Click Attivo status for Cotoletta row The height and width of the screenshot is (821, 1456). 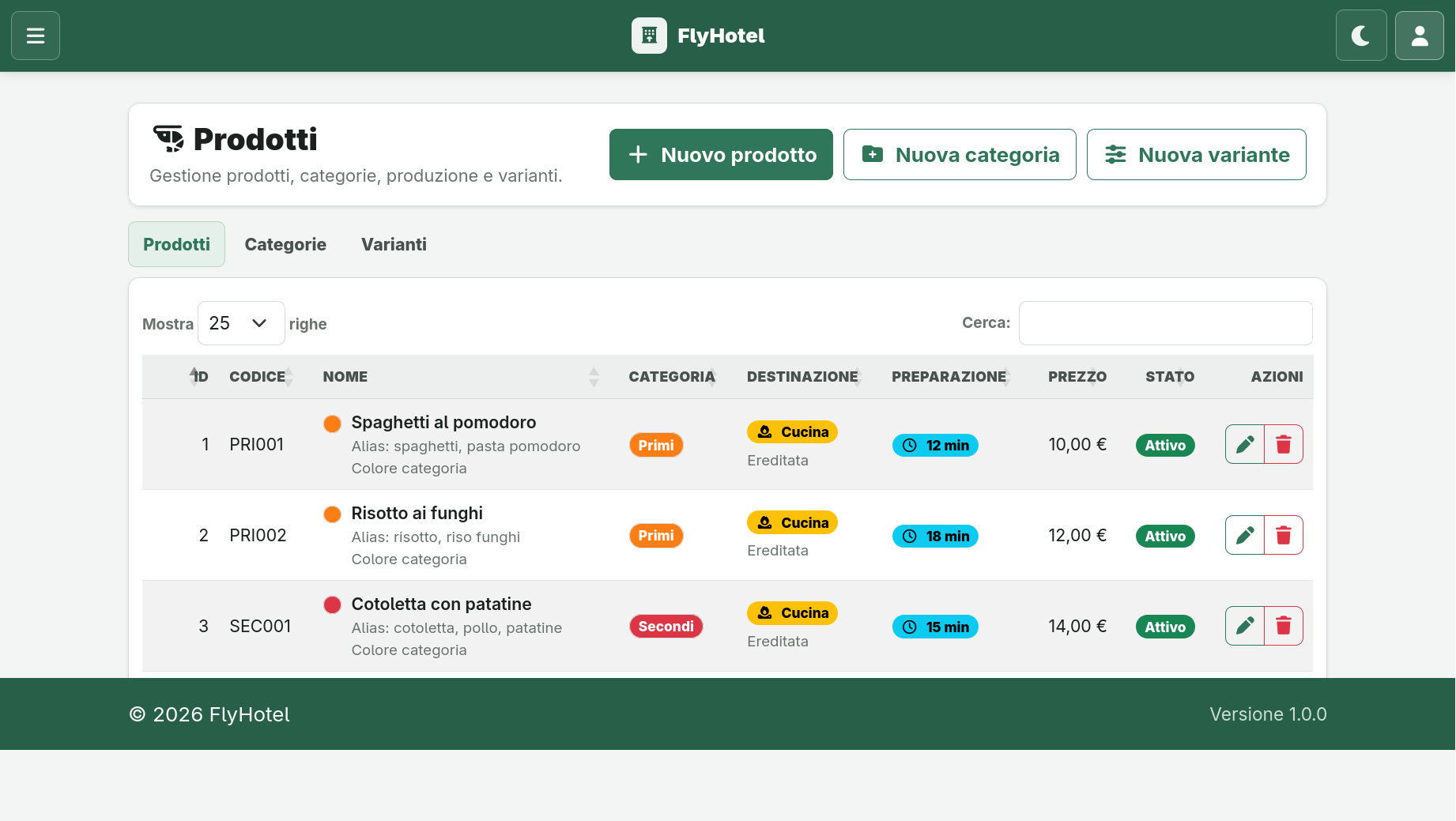coord(1165,627)
